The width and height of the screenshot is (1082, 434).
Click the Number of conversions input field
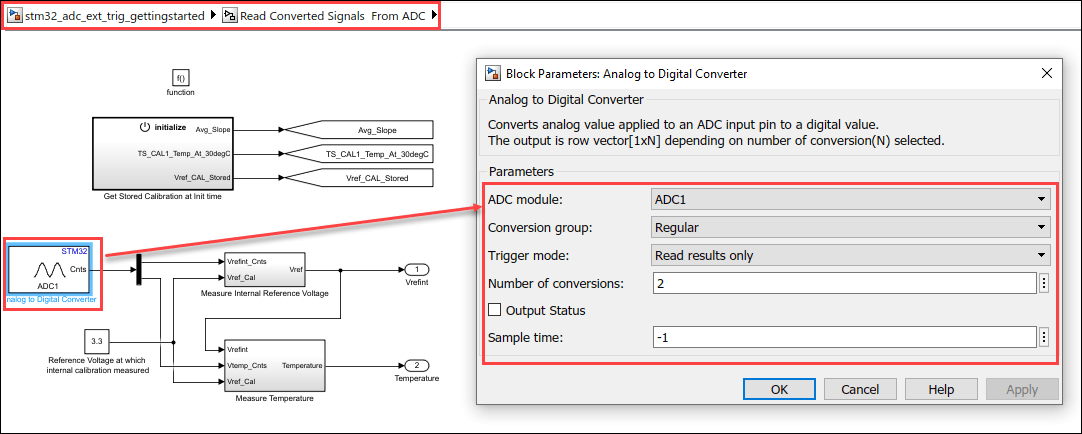(x=843, y=283)
